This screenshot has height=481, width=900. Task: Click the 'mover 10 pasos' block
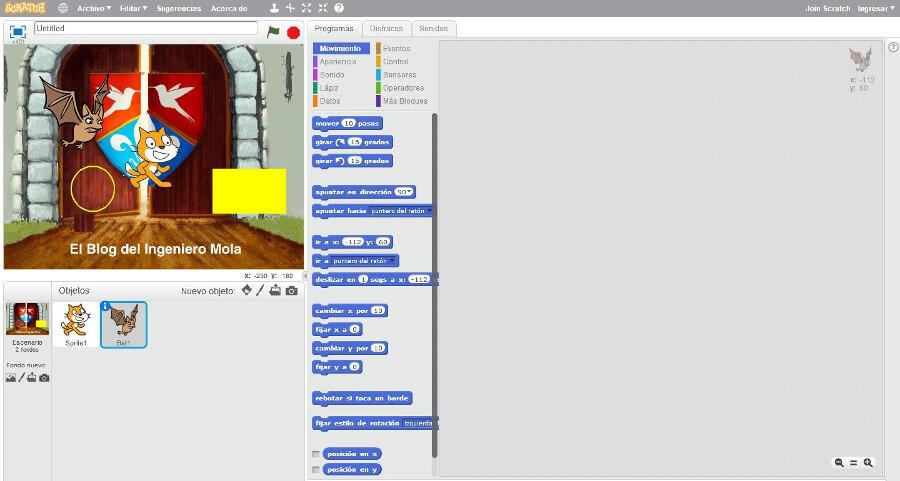point(347,123)
